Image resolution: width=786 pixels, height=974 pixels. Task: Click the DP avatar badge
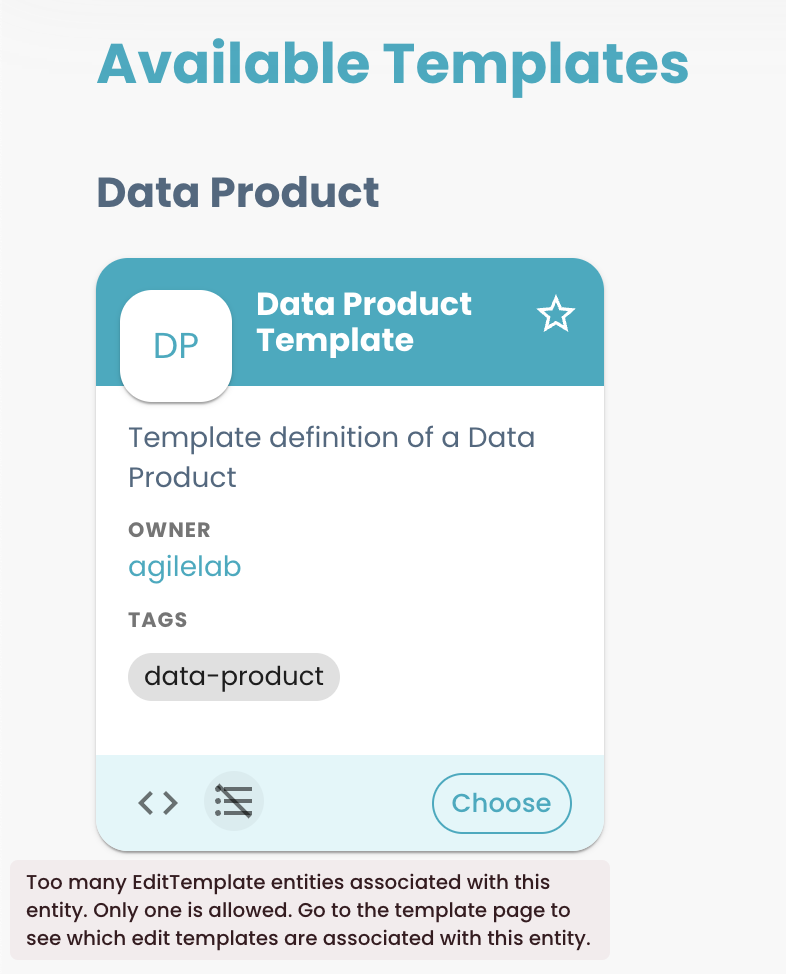pyautogui.click(x=176, y=346)
